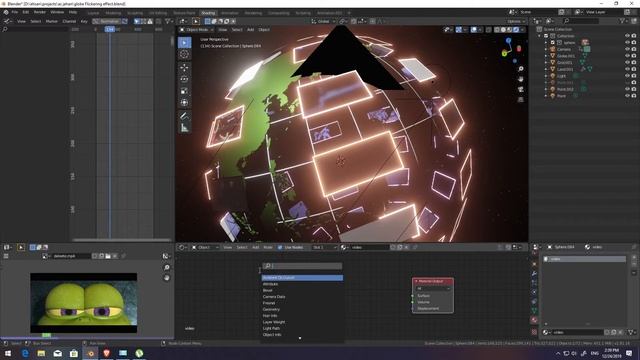Open Microsoft Edge from Windows taskbar
This screenshot has height=360, width=640.
[x=25, y=353]
